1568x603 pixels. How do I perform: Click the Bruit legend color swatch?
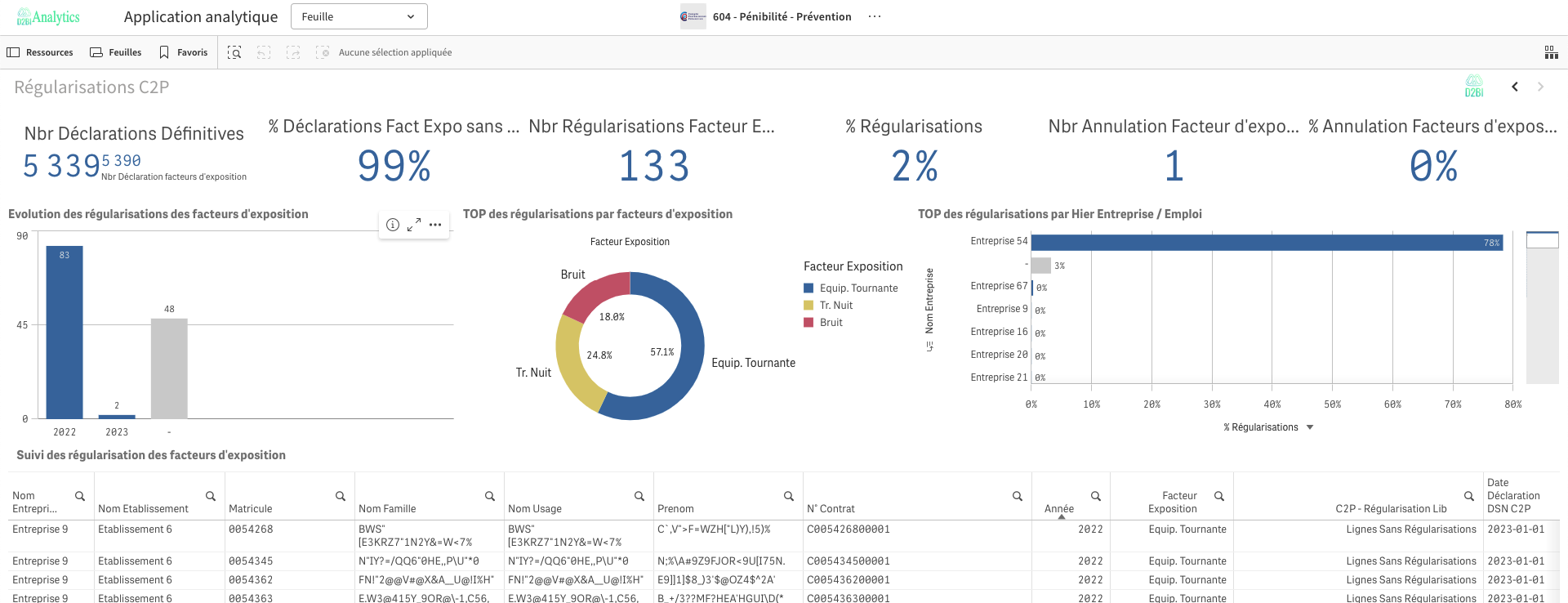[808, 323]
